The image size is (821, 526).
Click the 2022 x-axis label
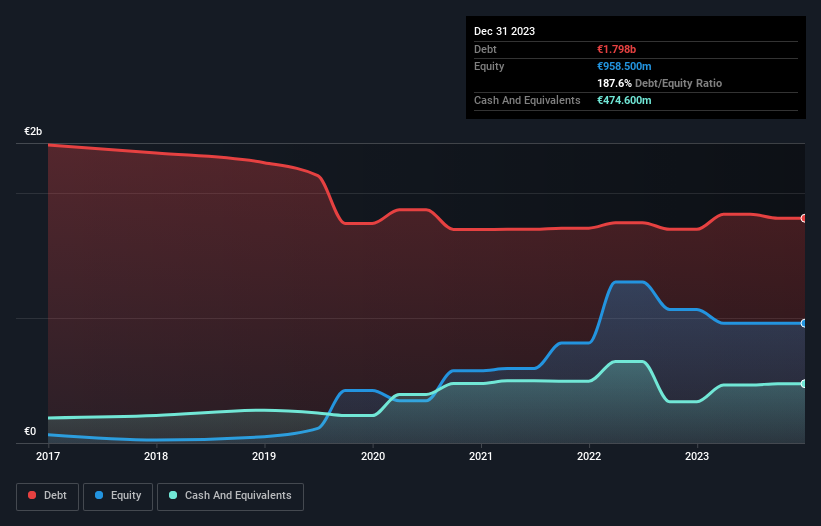coord(589,456)
